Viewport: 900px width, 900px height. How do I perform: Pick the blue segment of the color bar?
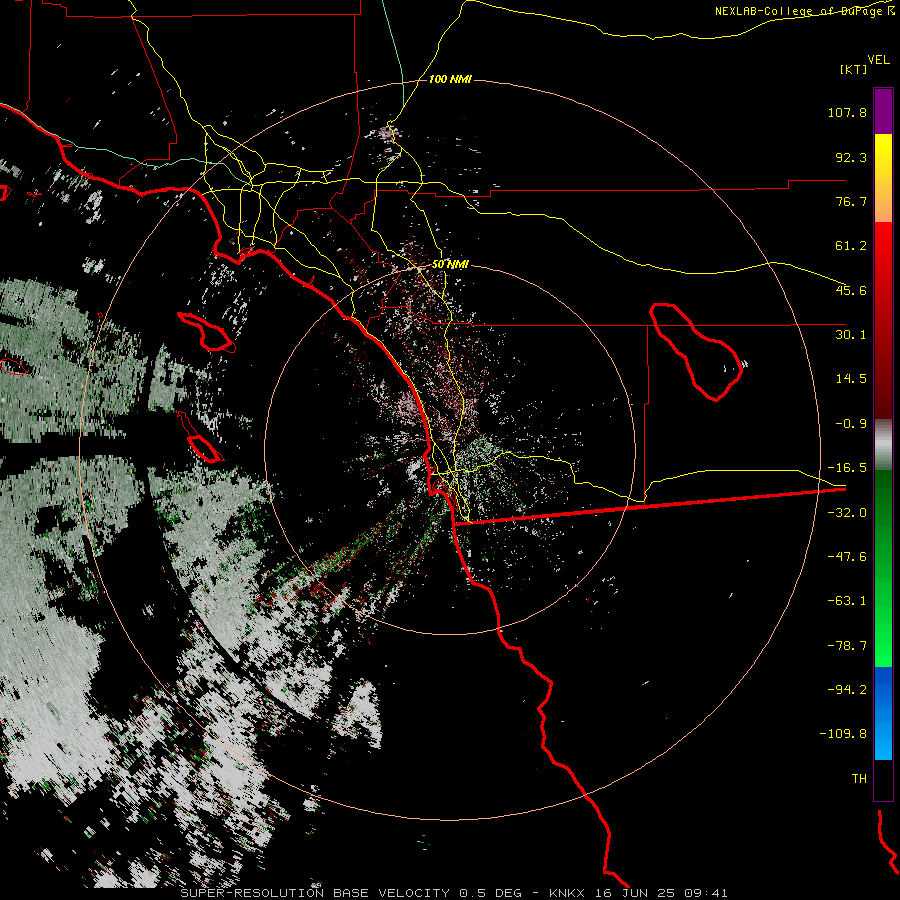(x=883, y=713)
